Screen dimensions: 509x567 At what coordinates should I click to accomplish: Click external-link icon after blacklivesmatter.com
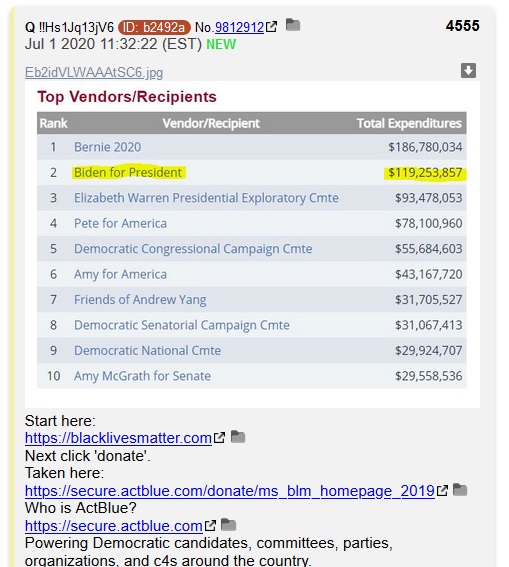tap(219, 438)
